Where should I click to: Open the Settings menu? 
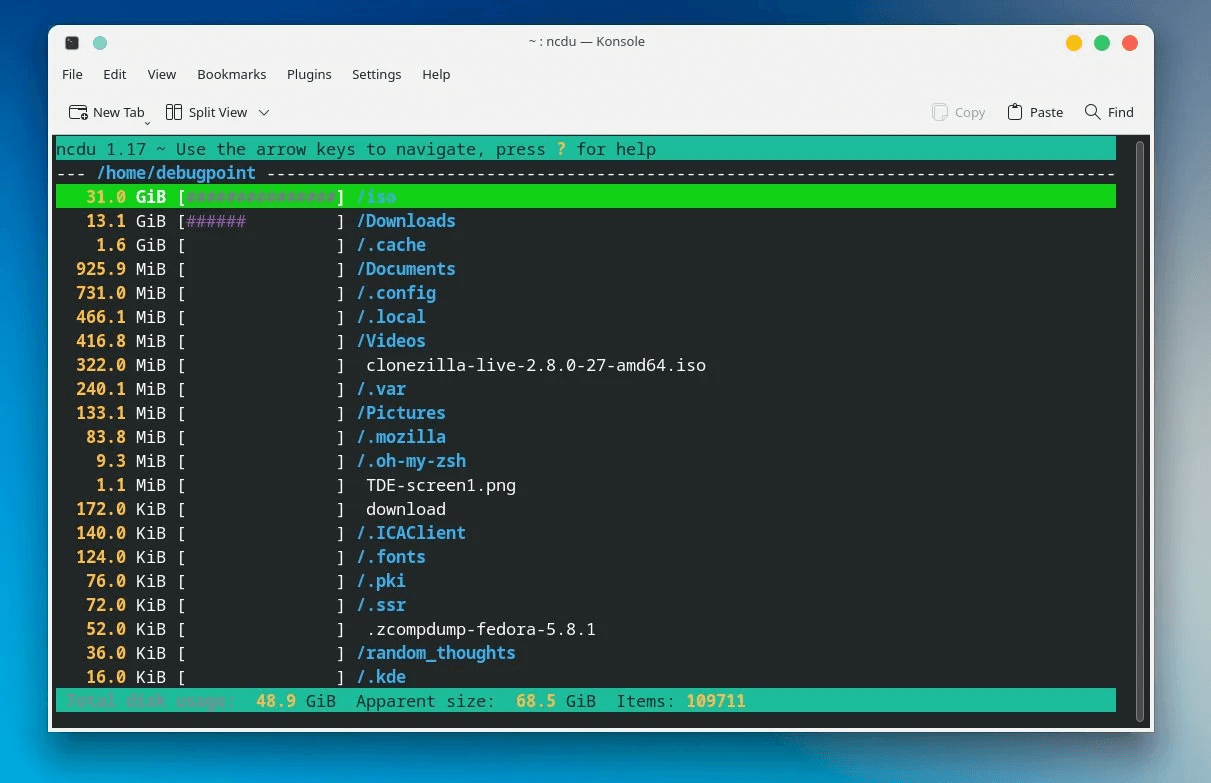click(x=376, y=74)
